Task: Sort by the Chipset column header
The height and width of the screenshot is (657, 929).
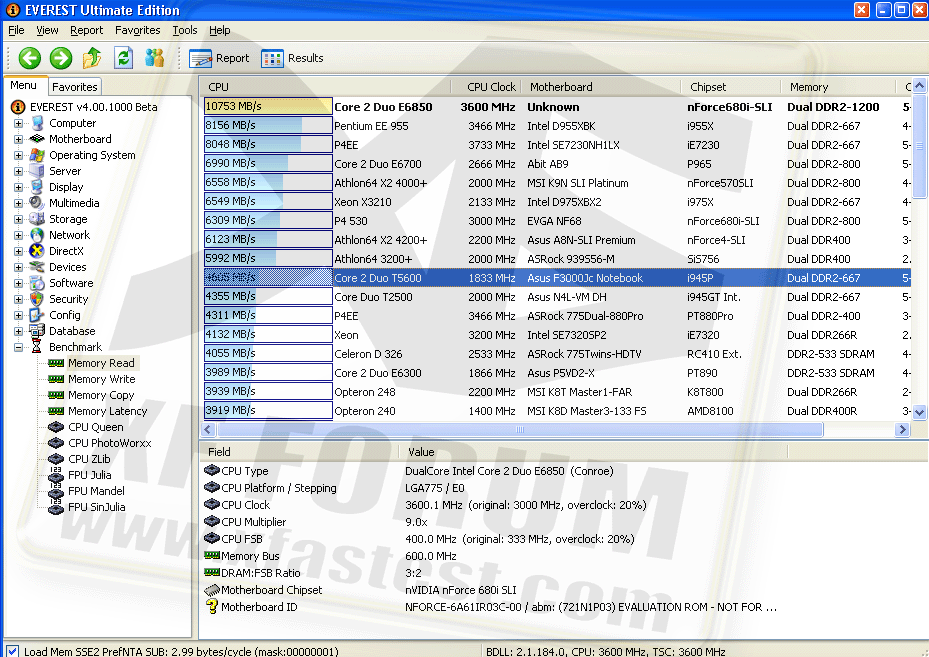Action: pos(731,87)
